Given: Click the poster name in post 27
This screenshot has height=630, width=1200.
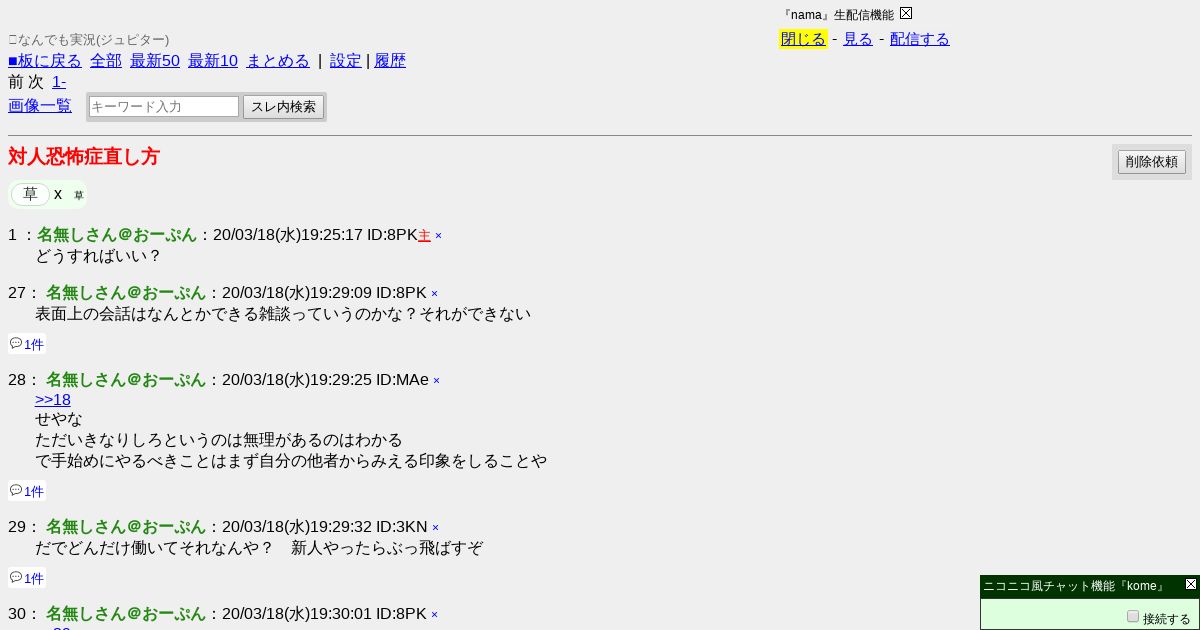Looking at the screenshot, I should [x=126, y=293].
